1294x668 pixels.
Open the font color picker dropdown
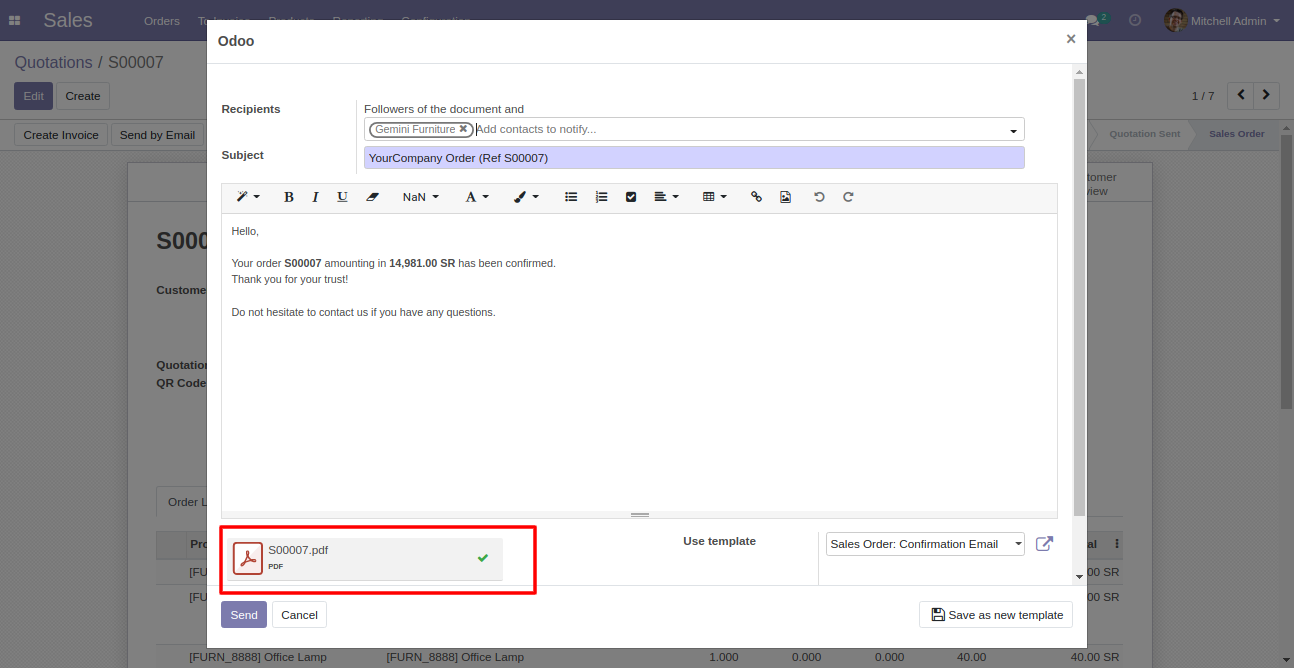coord(477,197)
